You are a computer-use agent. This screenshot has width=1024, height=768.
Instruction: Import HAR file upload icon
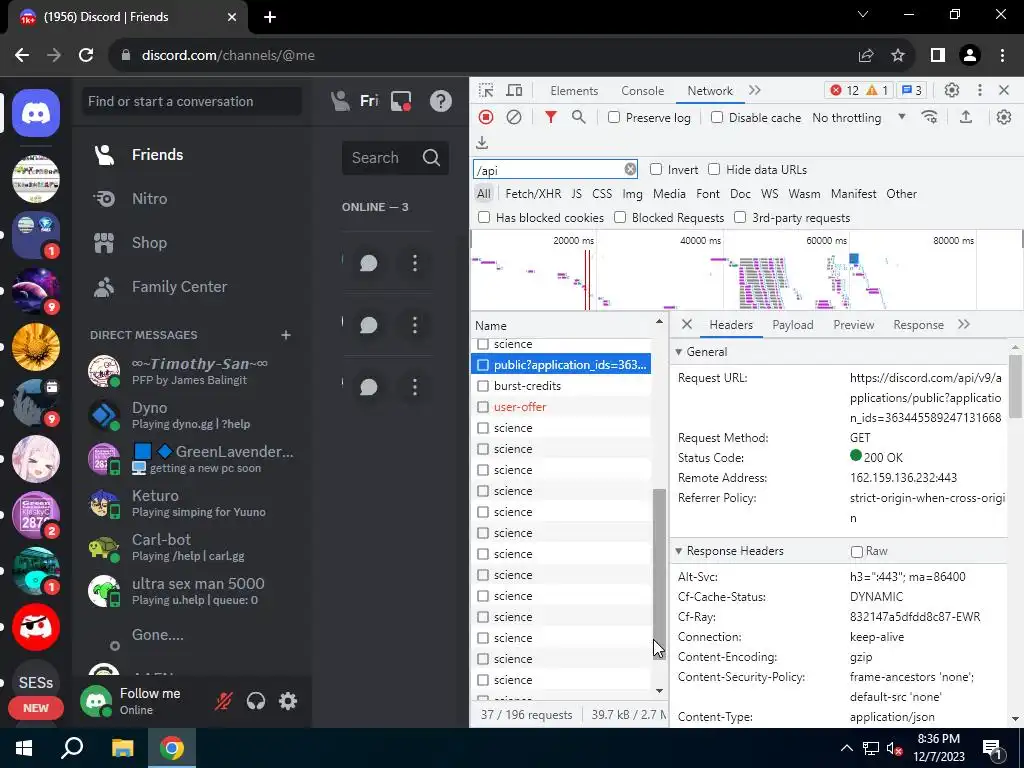click(x=966, y=117)
